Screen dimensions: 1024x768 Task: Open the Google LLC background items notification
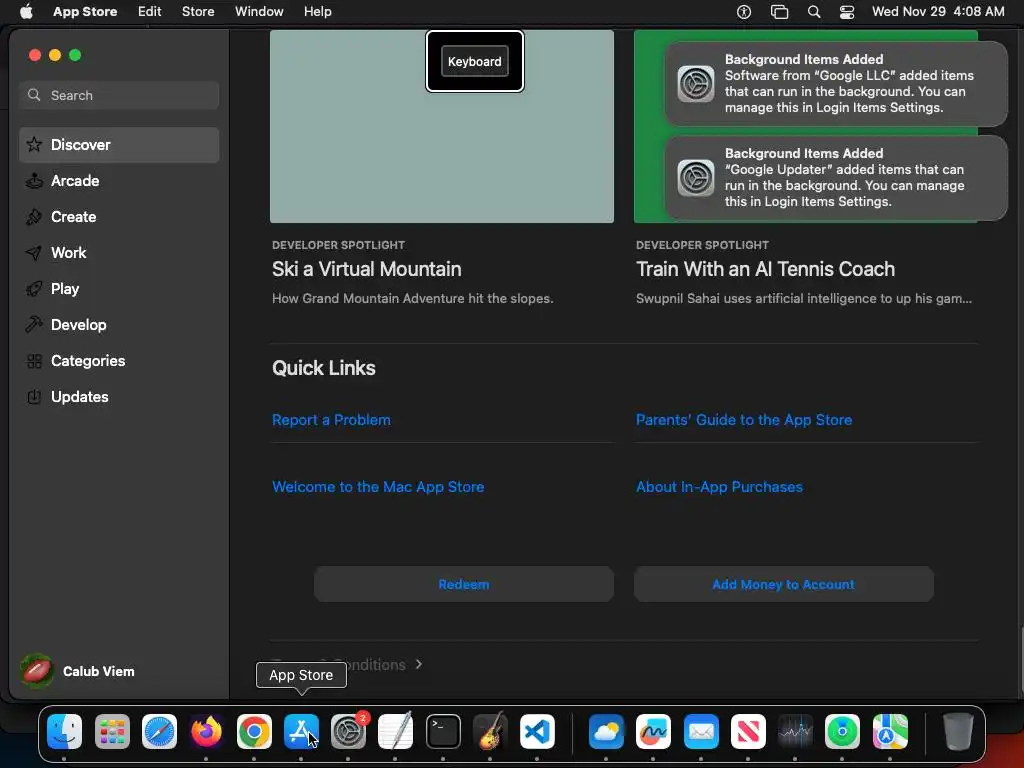point(836,83)
